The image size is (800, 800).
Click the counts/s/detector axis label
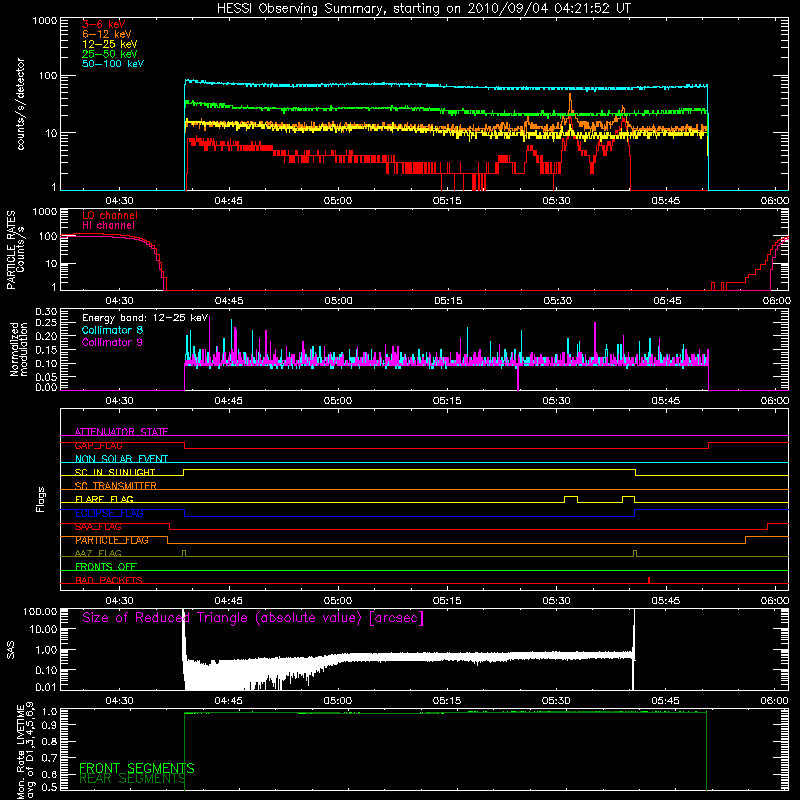click(x=20, y=104)
